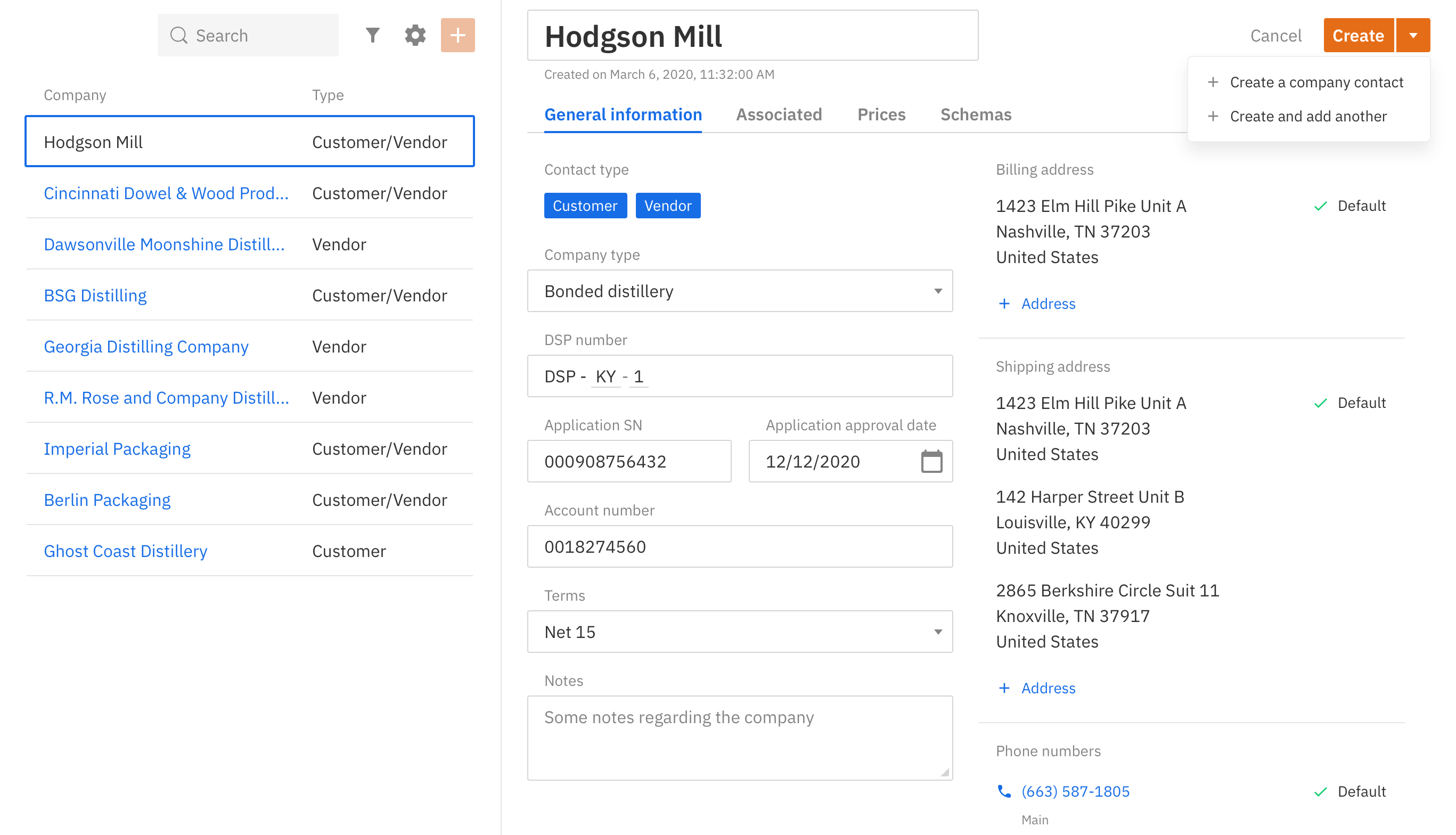Click the Company column header
Viewport: 1456px width, 835px height.
pyautogui.click(x=75, y=95)
